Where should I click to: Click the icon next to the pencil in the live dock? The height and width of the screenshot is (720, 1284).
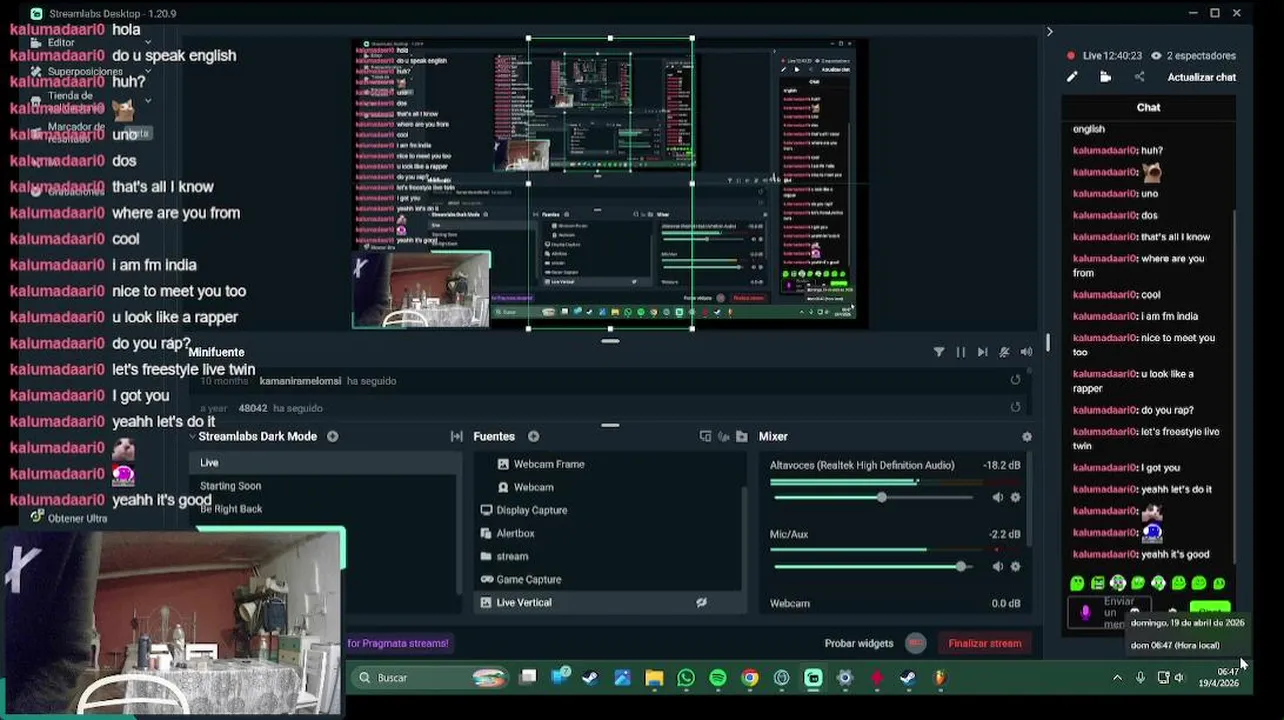1105,77
